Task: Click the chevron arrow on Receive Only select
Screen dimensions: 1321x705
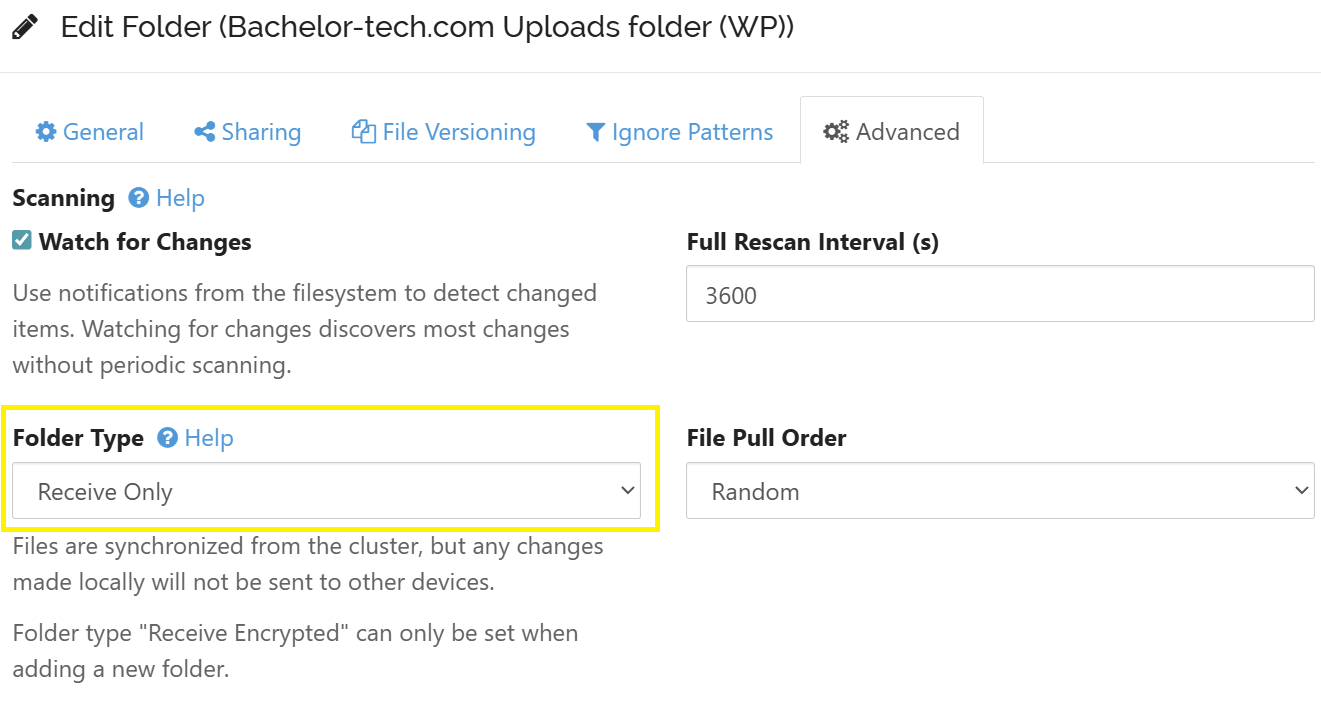Action: (x=627, y=491)
